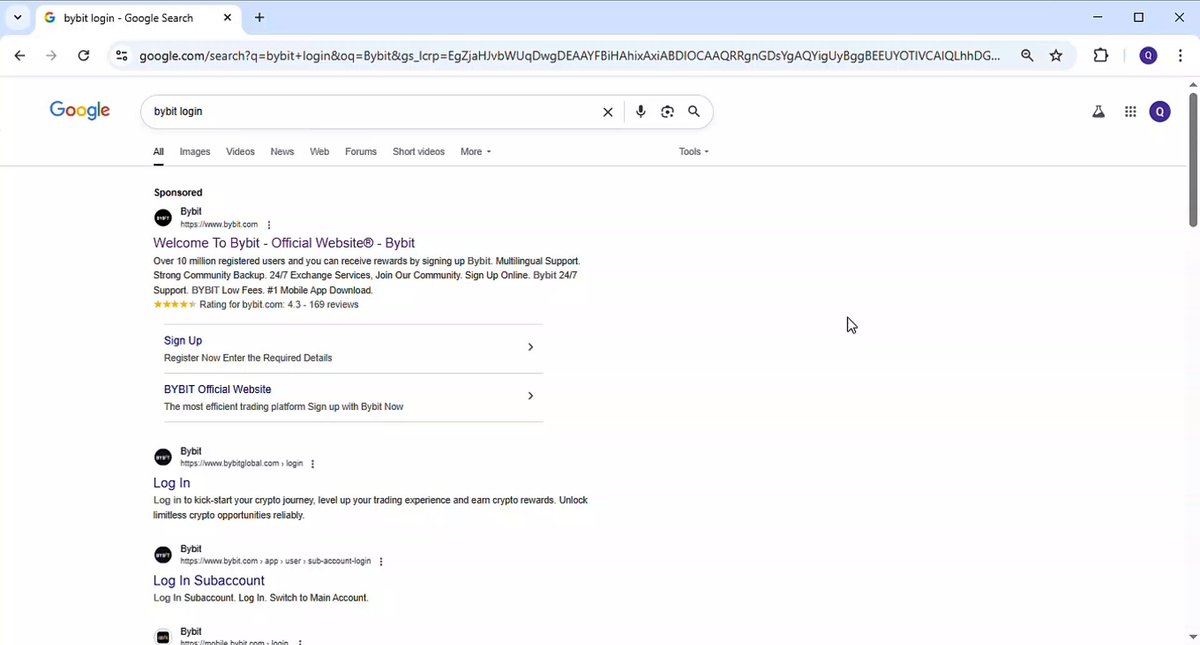Switch to Web tab
1200x645 pixels.
pyautogui.click(x=319, y=152)
